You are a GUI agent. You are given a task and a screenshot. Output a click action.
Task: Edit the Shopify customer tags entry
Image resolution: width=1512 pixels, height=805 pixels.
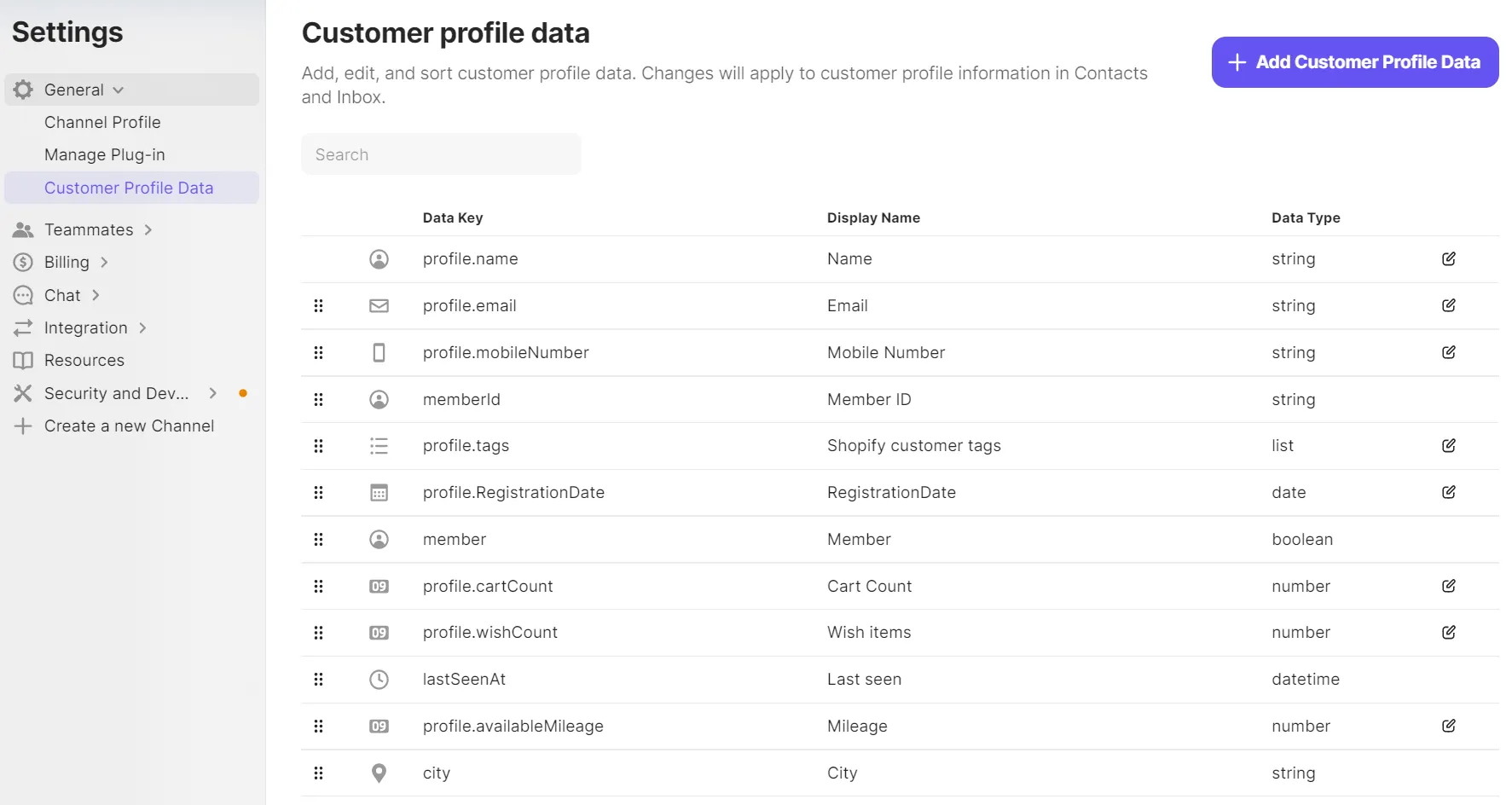(1448, 446)
